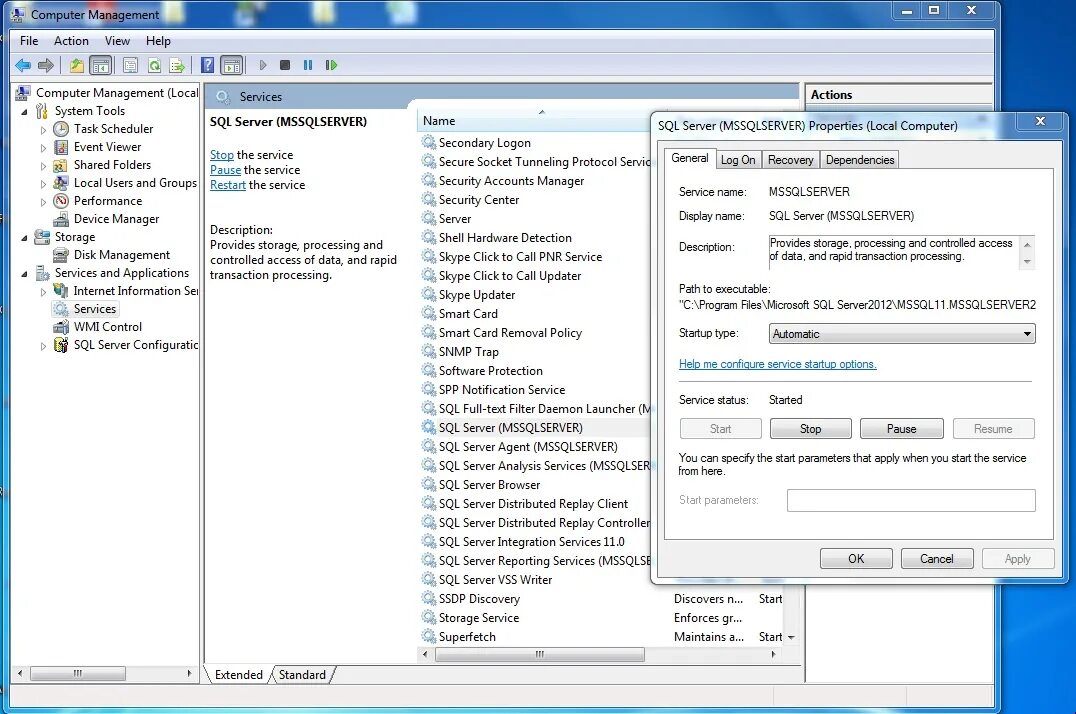Click the SQL Server Configuration Manager icon

(61, 345)
